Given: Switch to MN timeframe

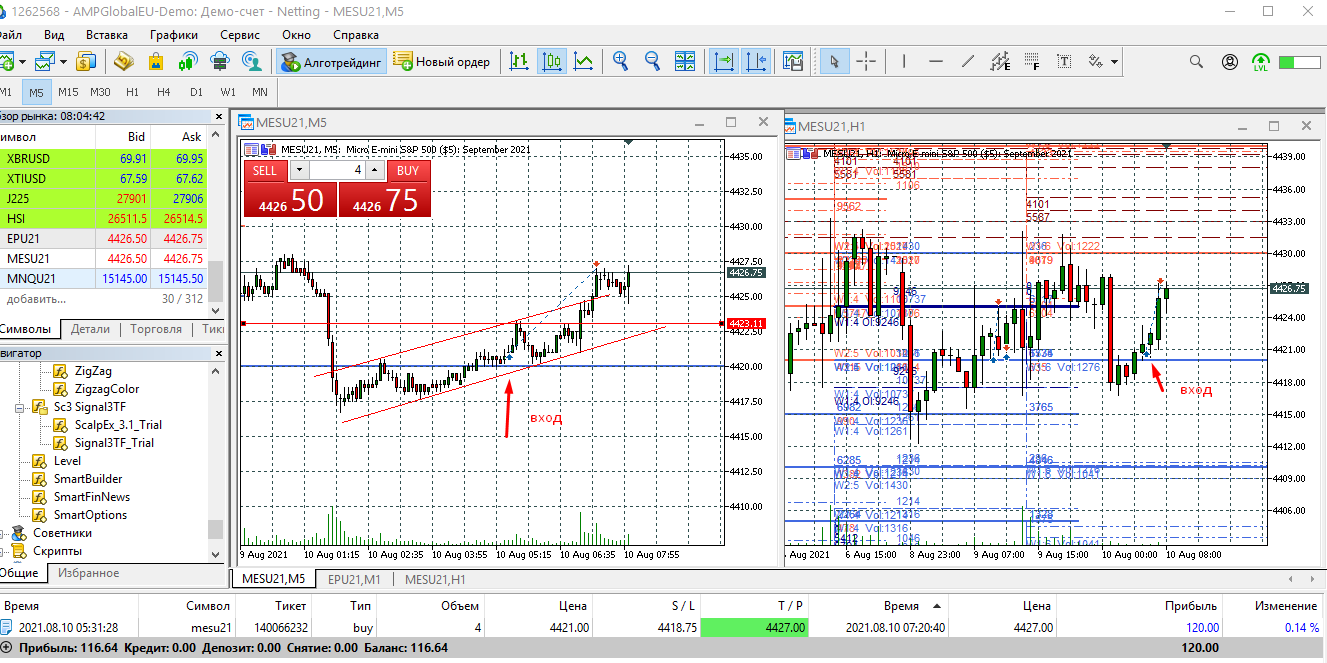Looking at the screenshot, I should (x=260, y=92).
